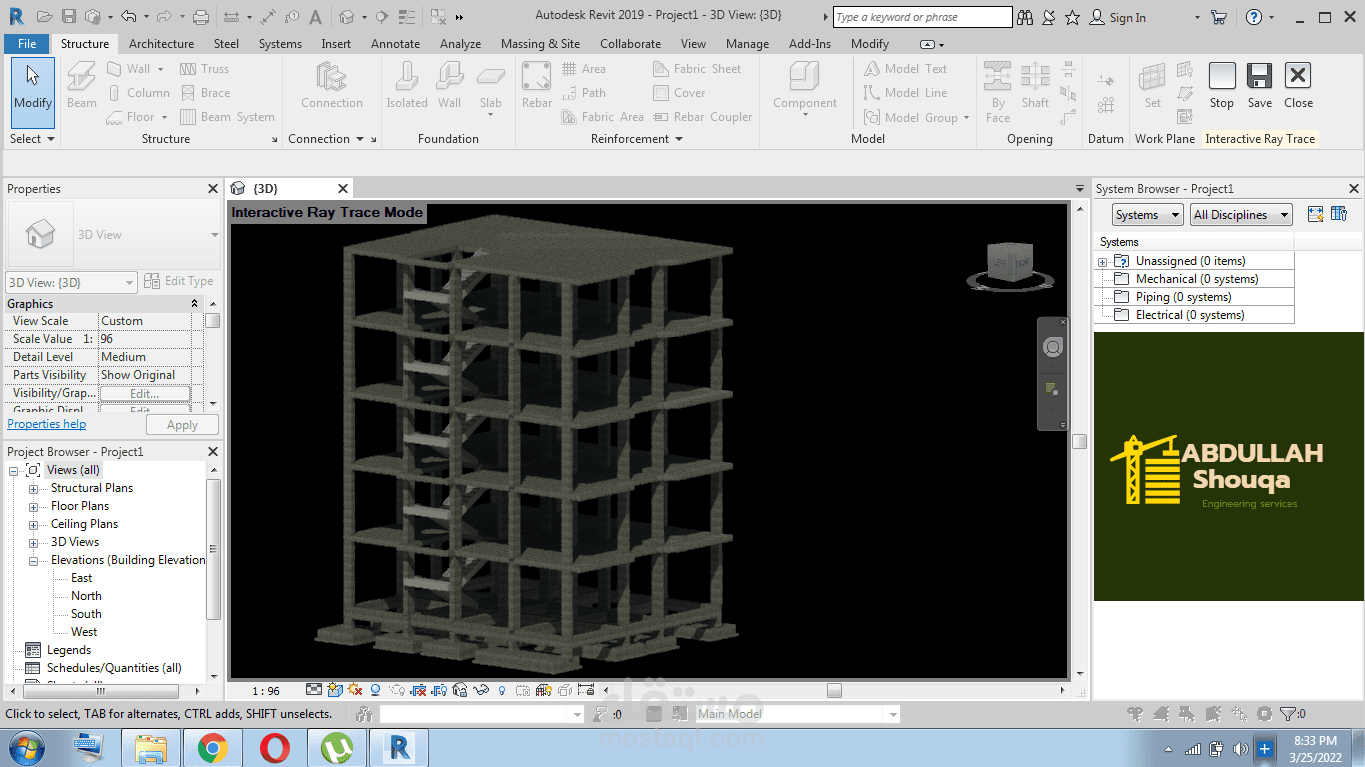Click the 3D view horizontal scrollbar thumb
Viewport: 1365px width, 767px height.
click(x=834, y=690)
